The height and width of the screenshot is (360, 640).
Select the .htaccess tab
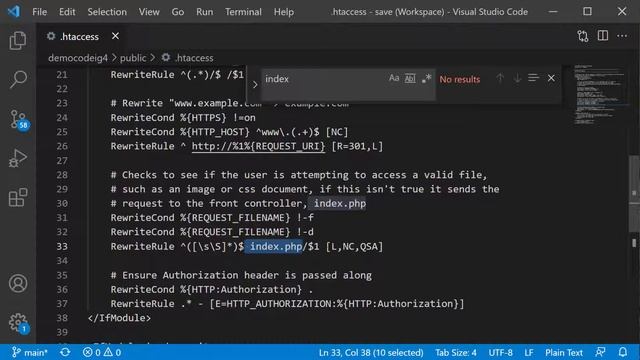(79, 36)
